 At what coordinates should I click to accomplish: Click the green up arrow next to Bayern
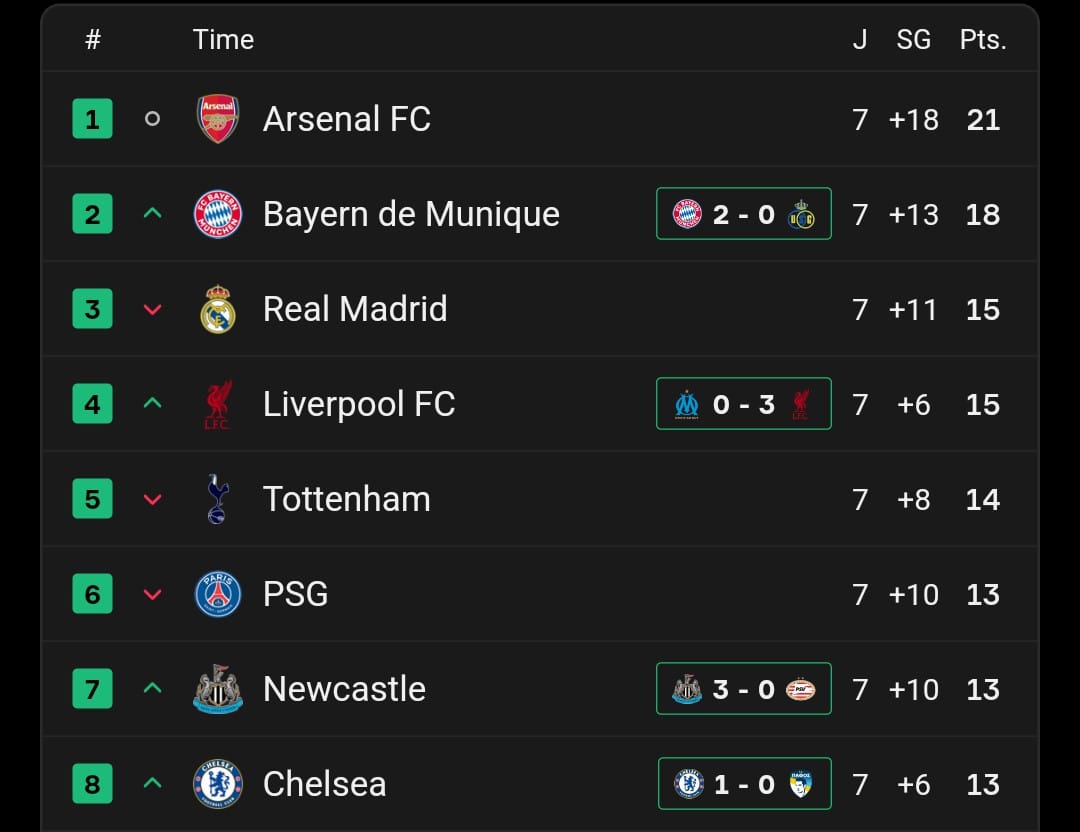coord(152,214)
